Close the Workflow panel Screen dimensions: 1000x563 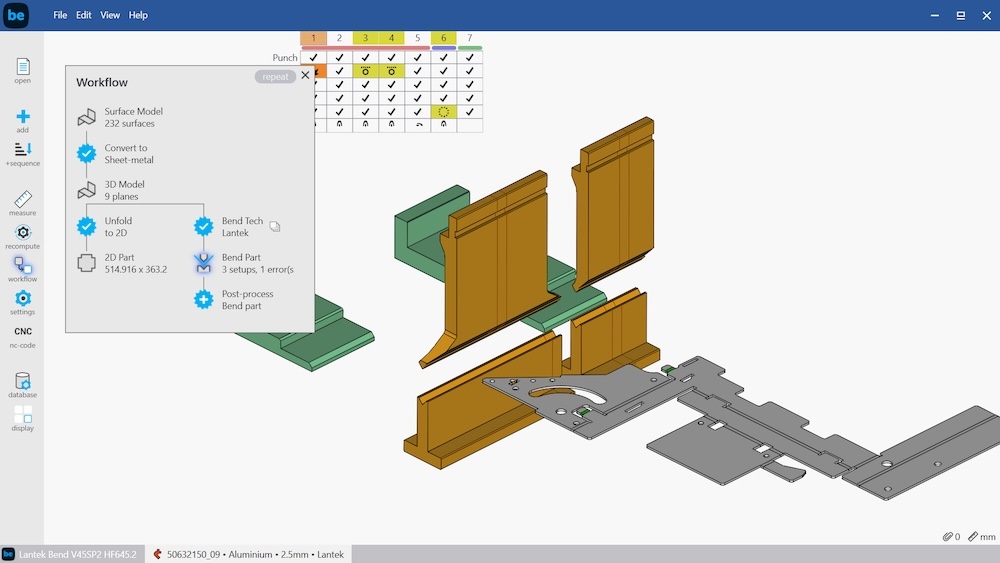click(x=305, y=75)
